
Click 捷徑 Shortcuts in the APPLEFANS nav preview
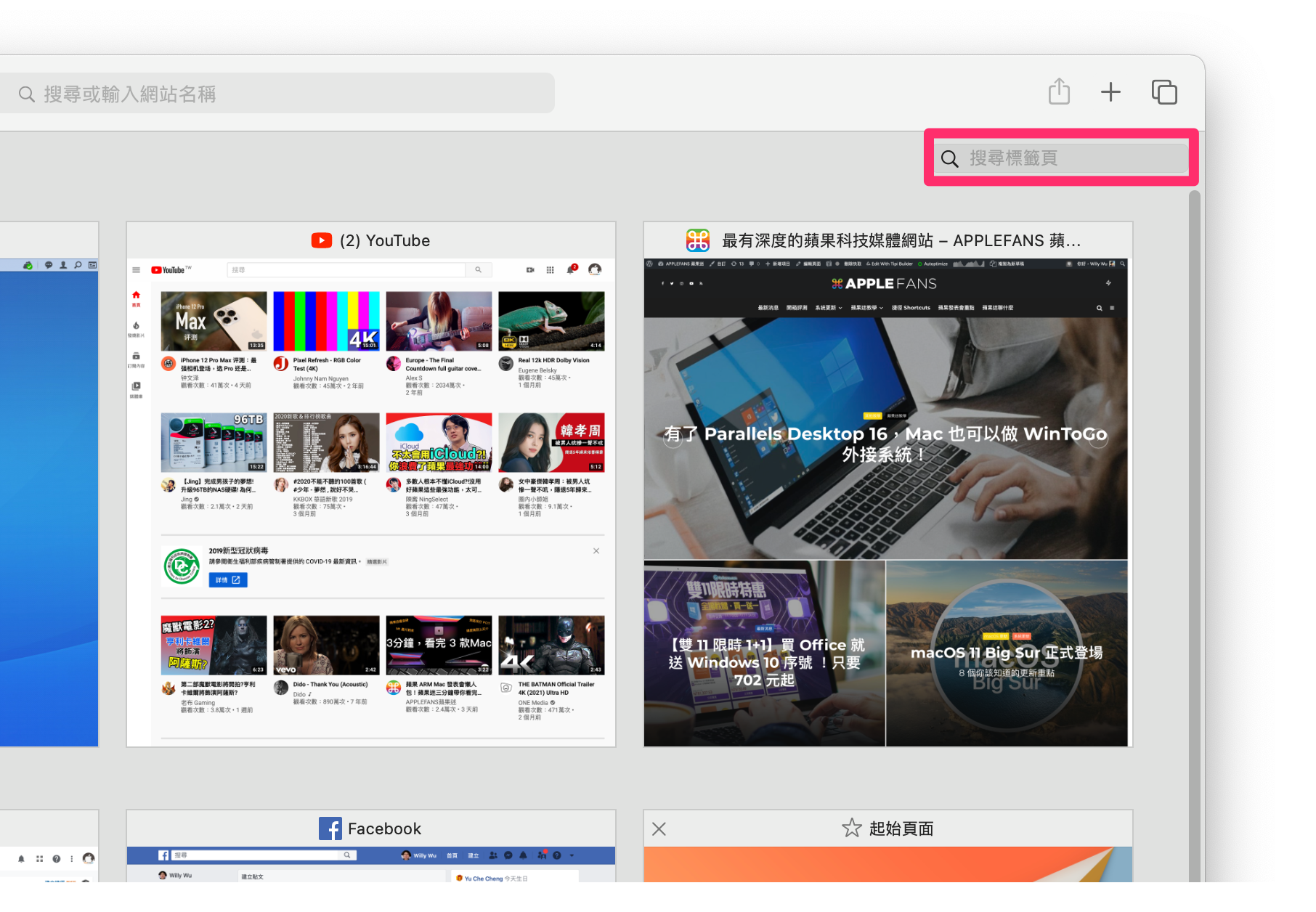pyautogui.click(x=911, y=308)
